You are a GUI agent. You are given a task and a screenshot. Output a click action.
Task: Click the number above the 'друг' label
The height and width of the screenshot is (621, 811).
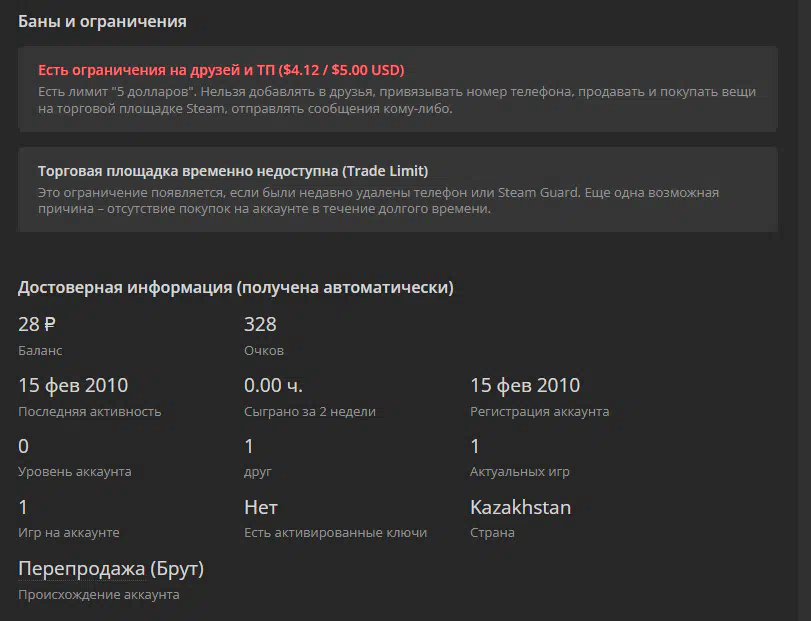coord(249,446)
